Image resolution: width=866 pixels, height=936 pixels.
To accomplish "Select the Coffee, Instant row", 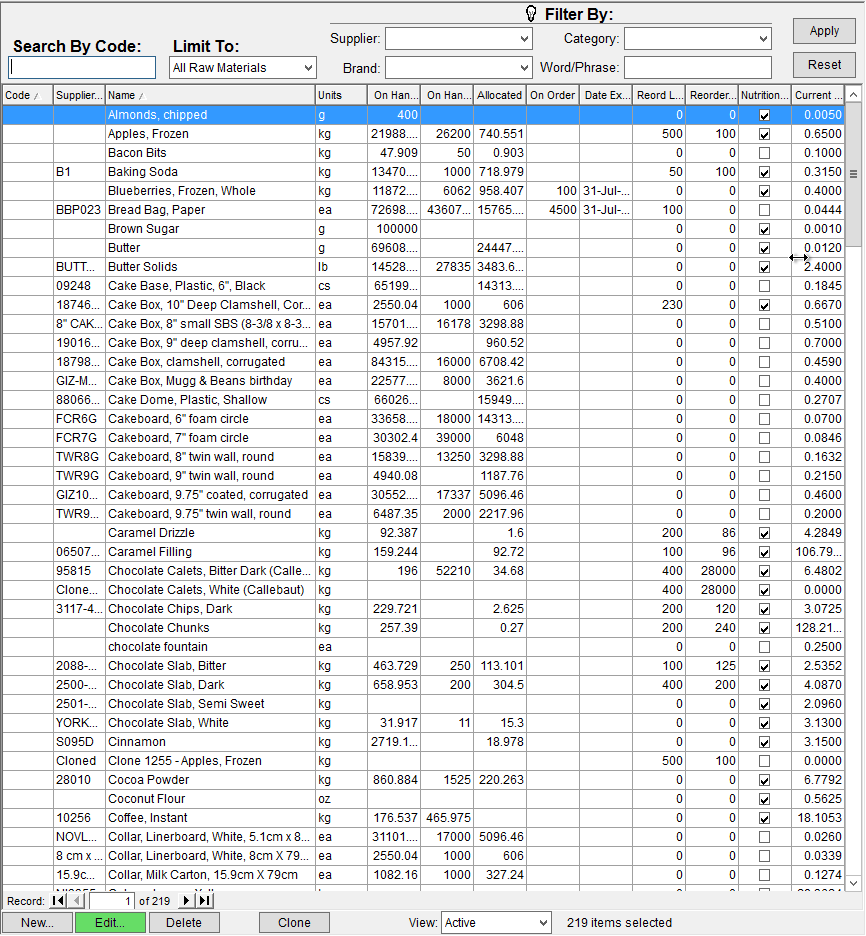I will pyautogui.click(x=423, y=818).
